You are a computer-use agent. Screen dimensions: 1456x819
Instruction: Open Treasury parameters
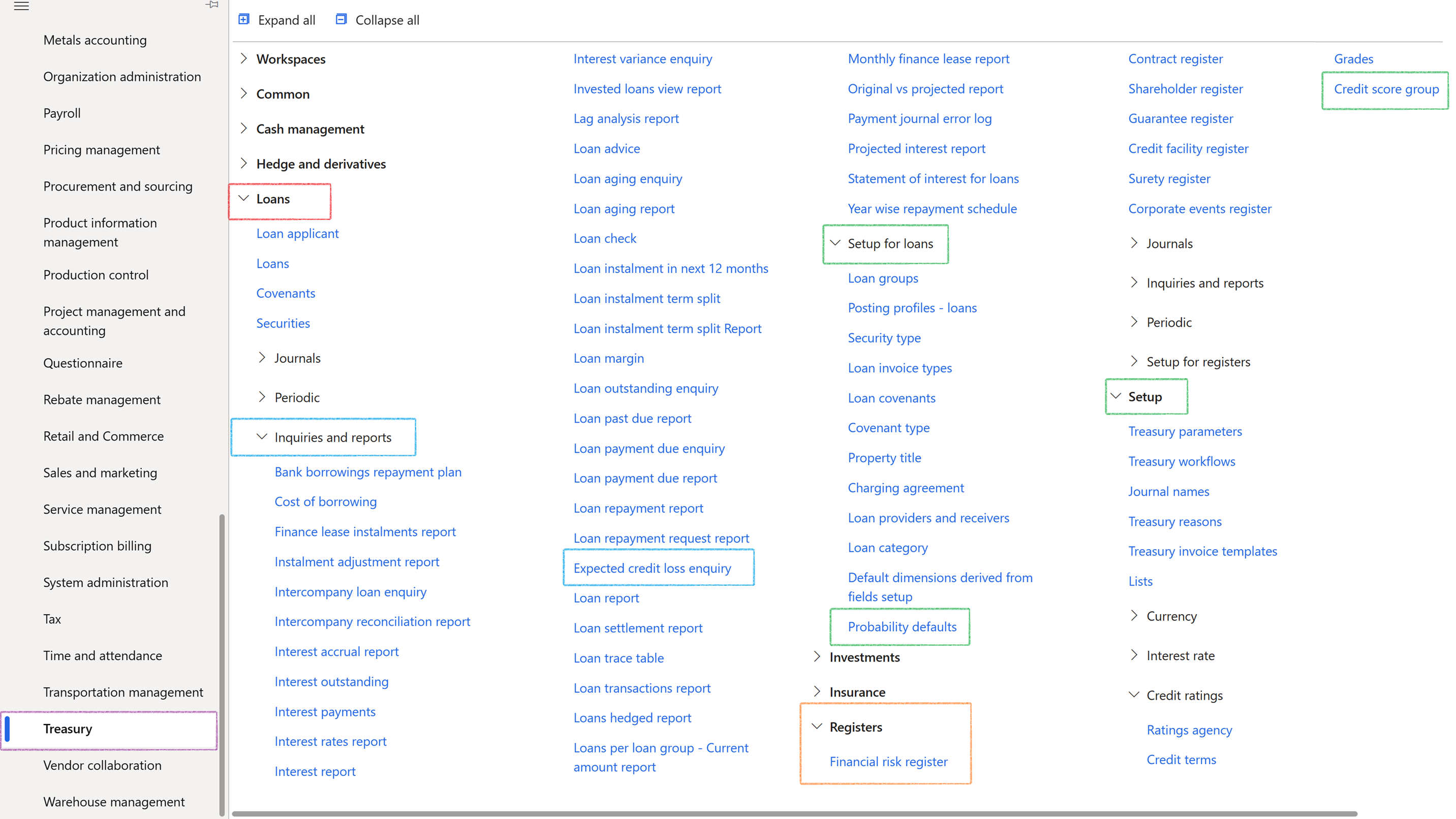(1185, 431)
